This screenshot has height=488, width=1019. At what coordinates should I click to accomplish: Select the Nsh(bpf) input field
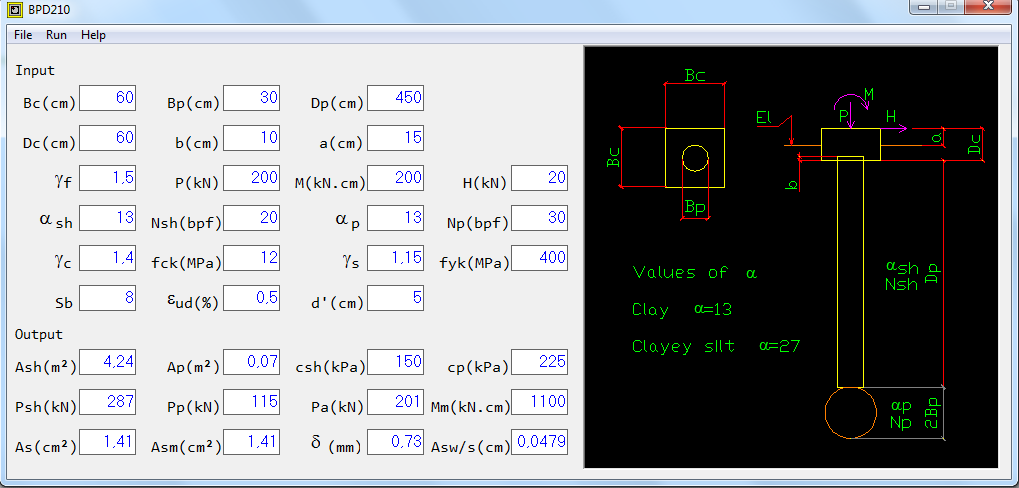pyautogui.click(x=252, y=218)
